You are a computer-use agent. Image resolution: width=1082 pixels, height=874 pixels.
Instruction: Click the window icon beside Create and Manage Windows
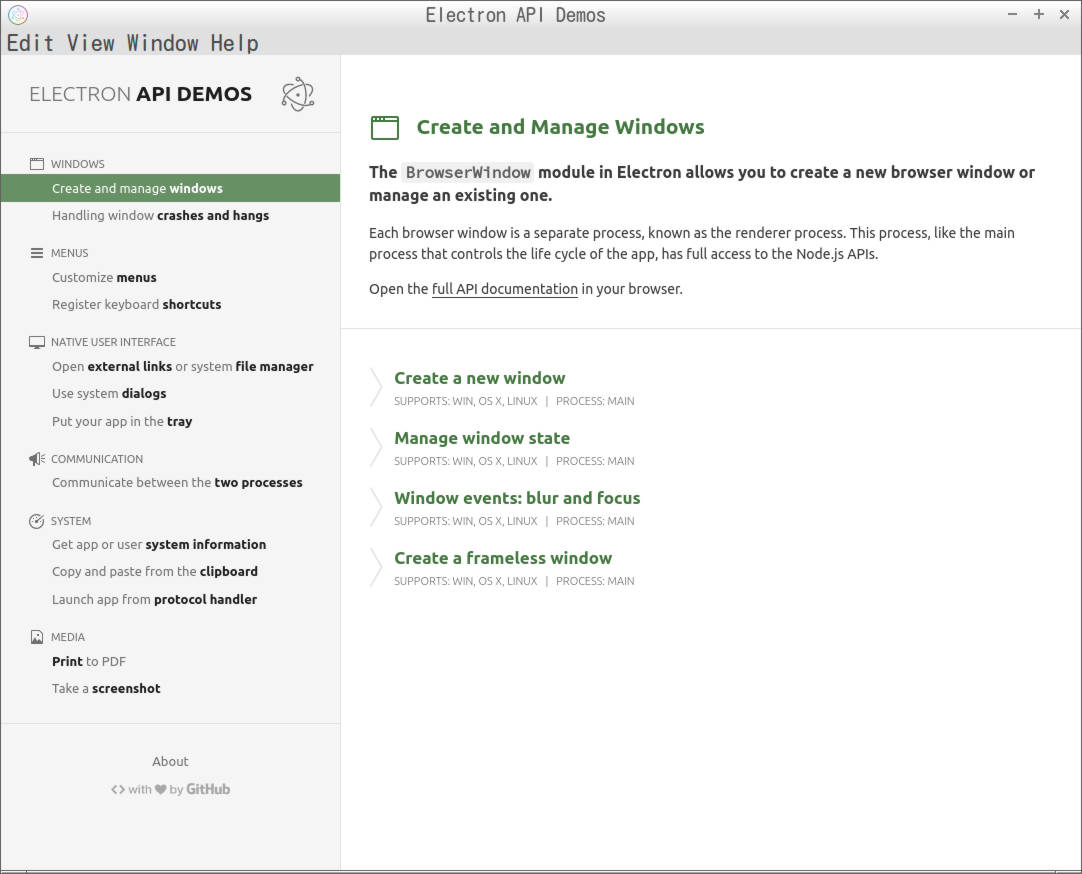click(385, 128)
